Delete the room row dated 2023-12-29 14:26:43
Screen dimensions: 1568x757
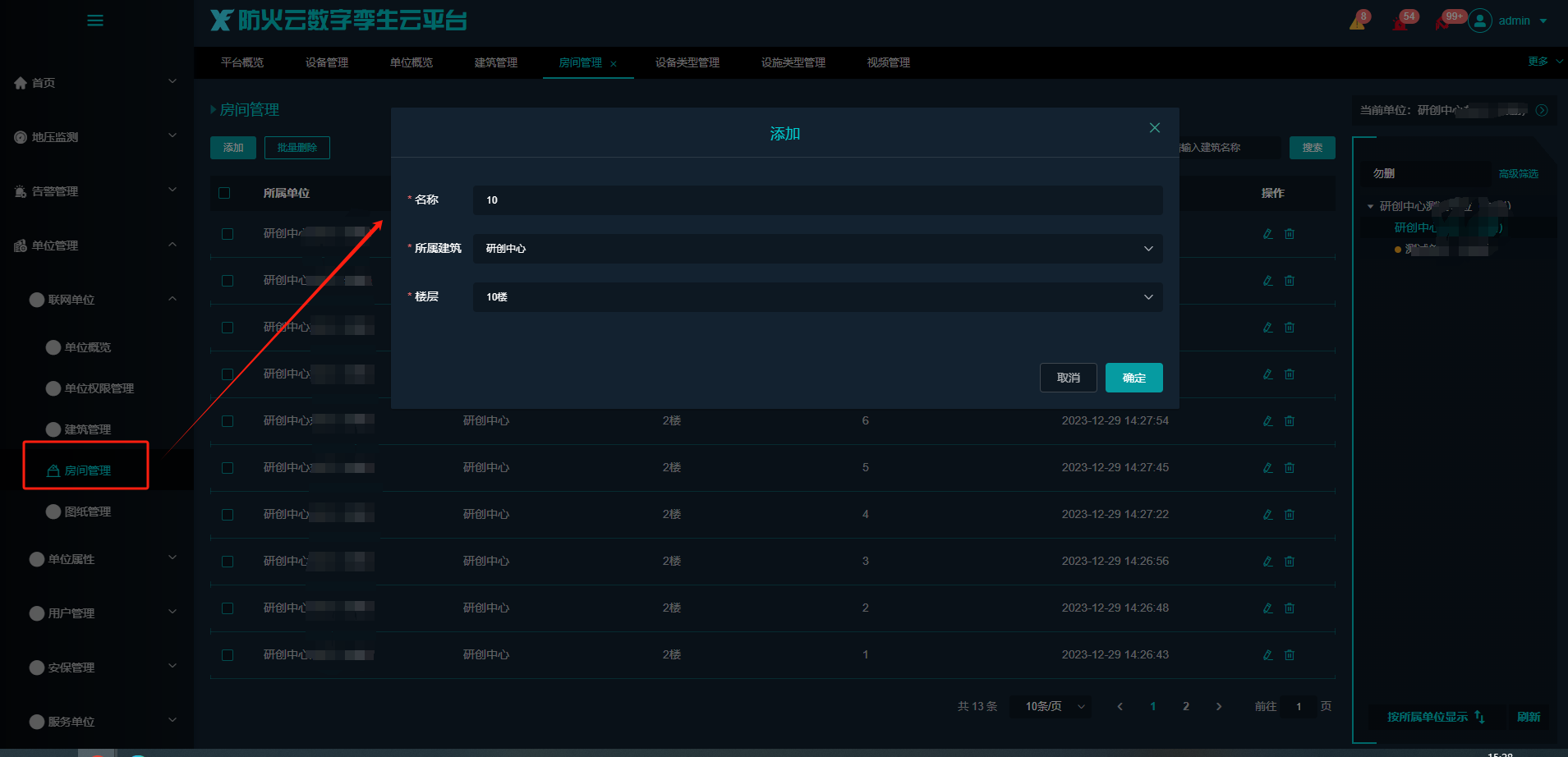1290,655
